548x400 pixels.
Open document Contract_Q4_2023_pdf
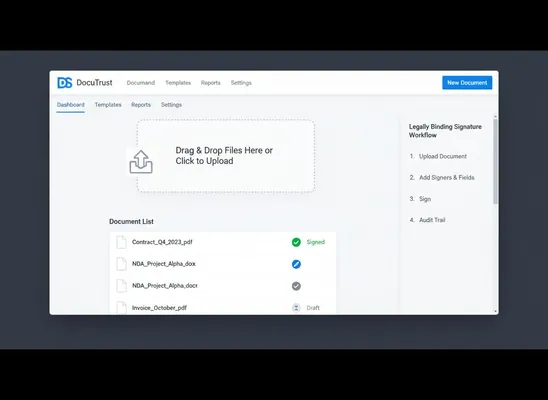(x=162, y=242)
